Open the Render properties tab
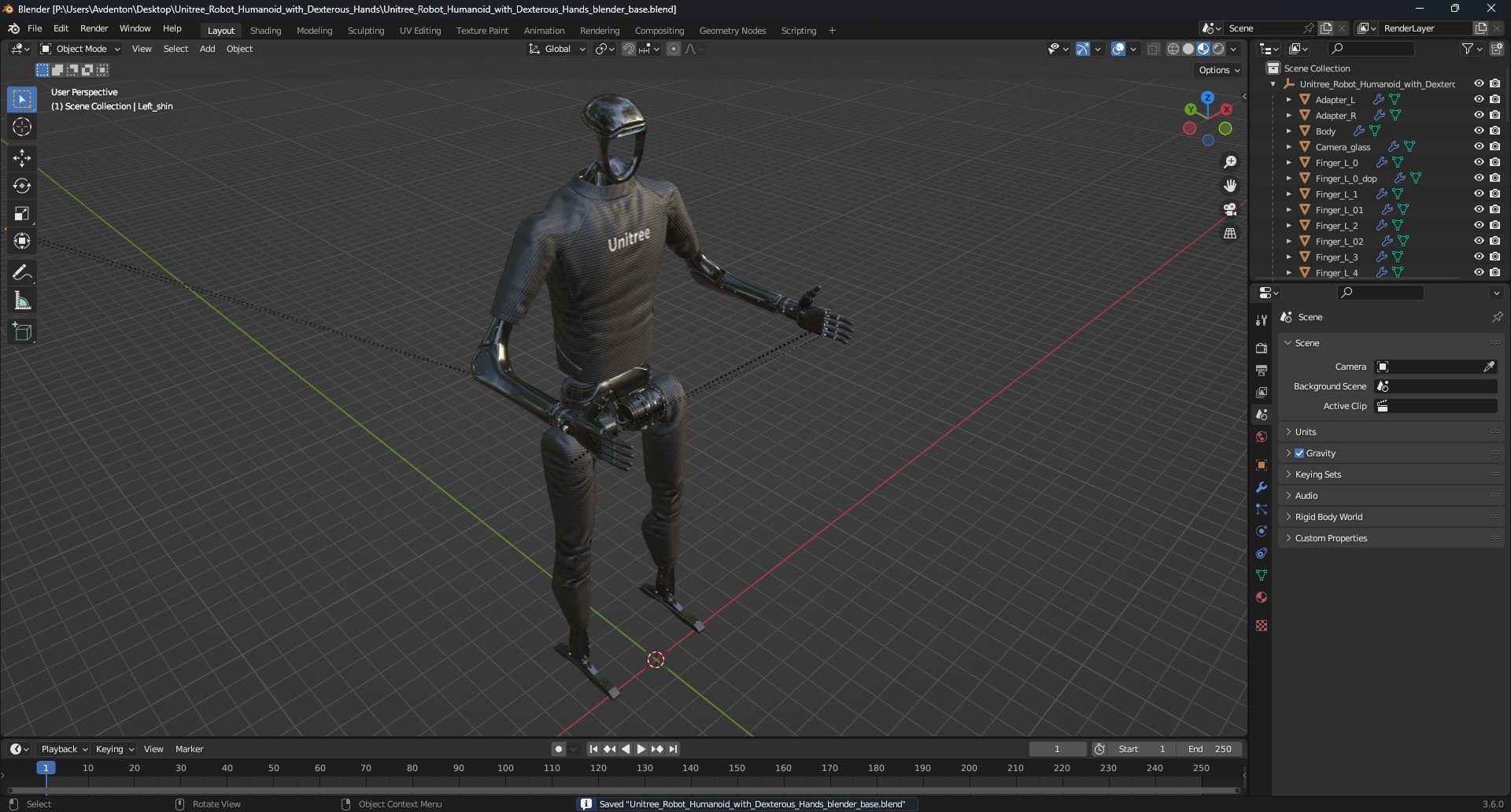The width and height of the screenshot is (1511, 812). click(1262, 348)
